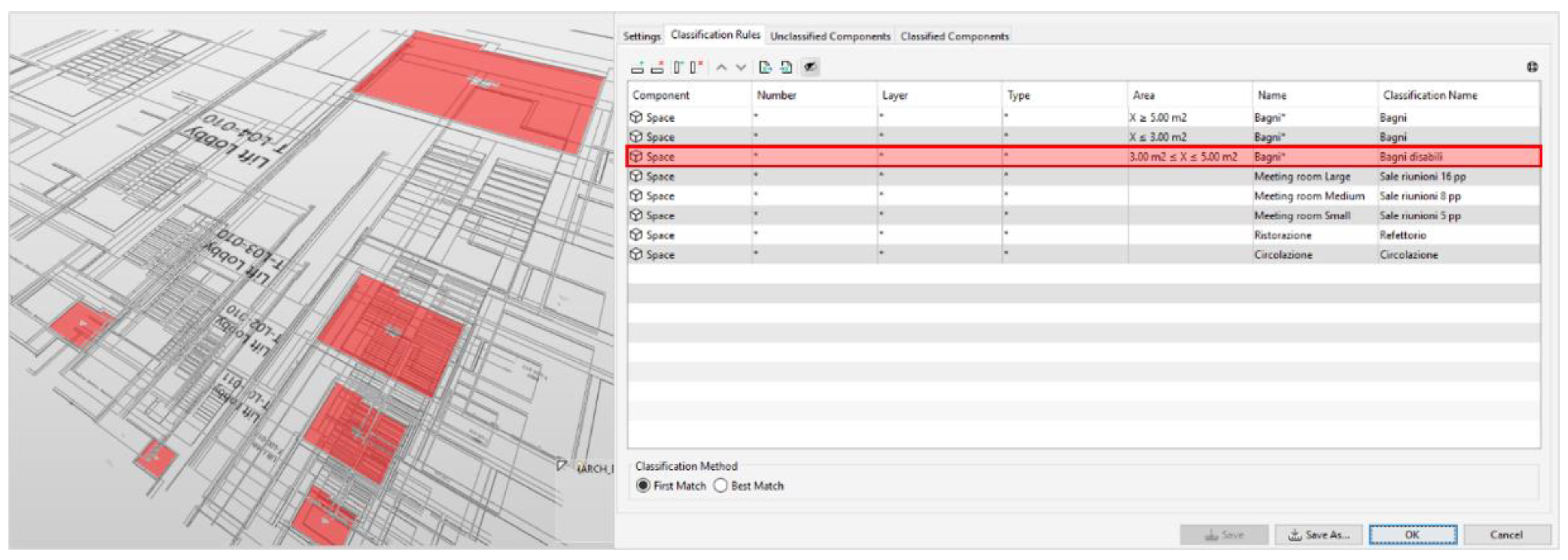Viewport: 1568px width, 560px height.
Task: Click the import rules file icon
Action: 786,67
